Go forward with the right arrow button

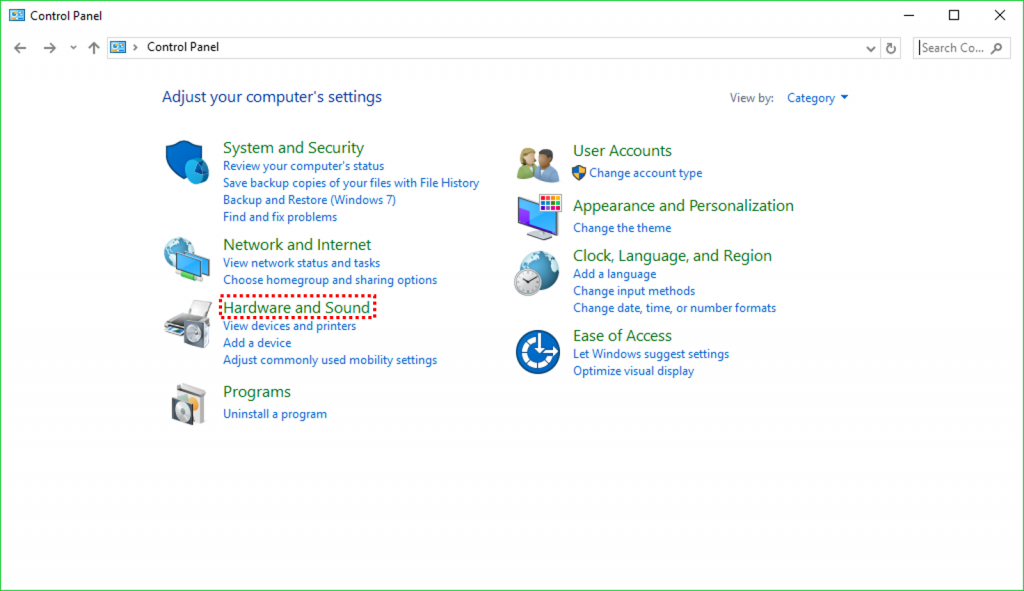[50, 48]
